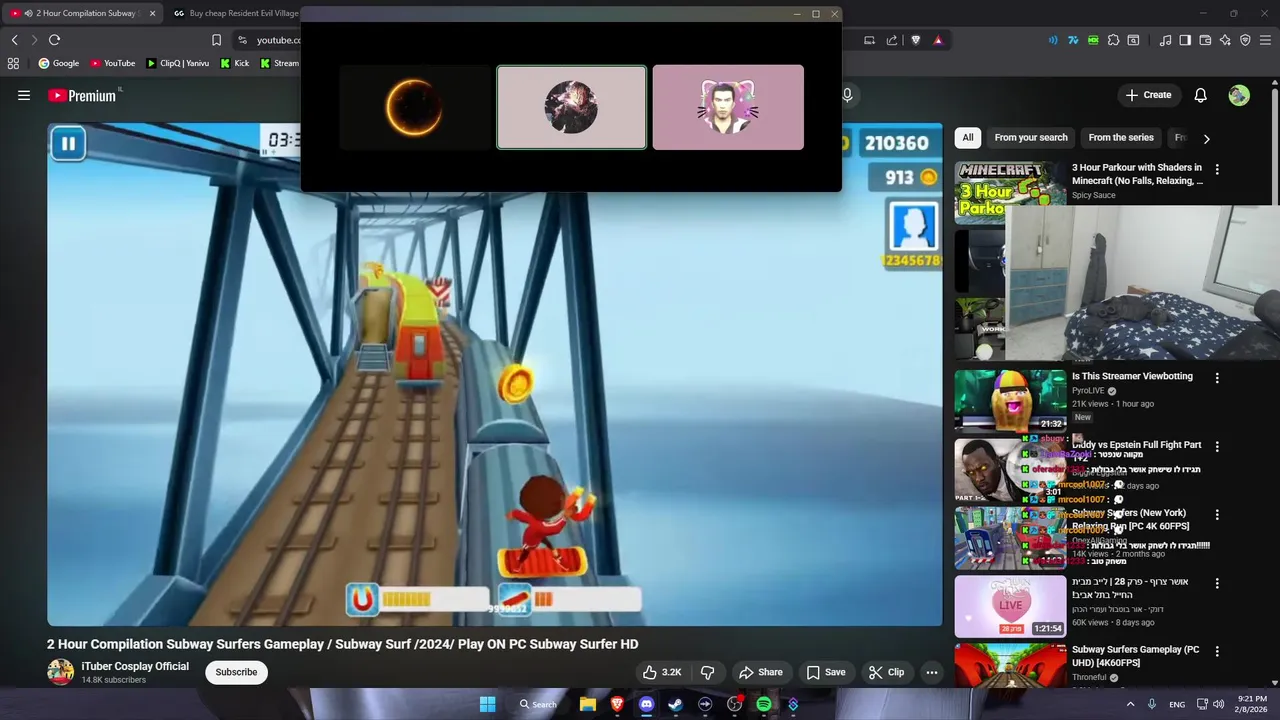Open site settings icon beside youtube.com address
Image resolution: width=1280 pixels, height=720 pixels.
242,40
